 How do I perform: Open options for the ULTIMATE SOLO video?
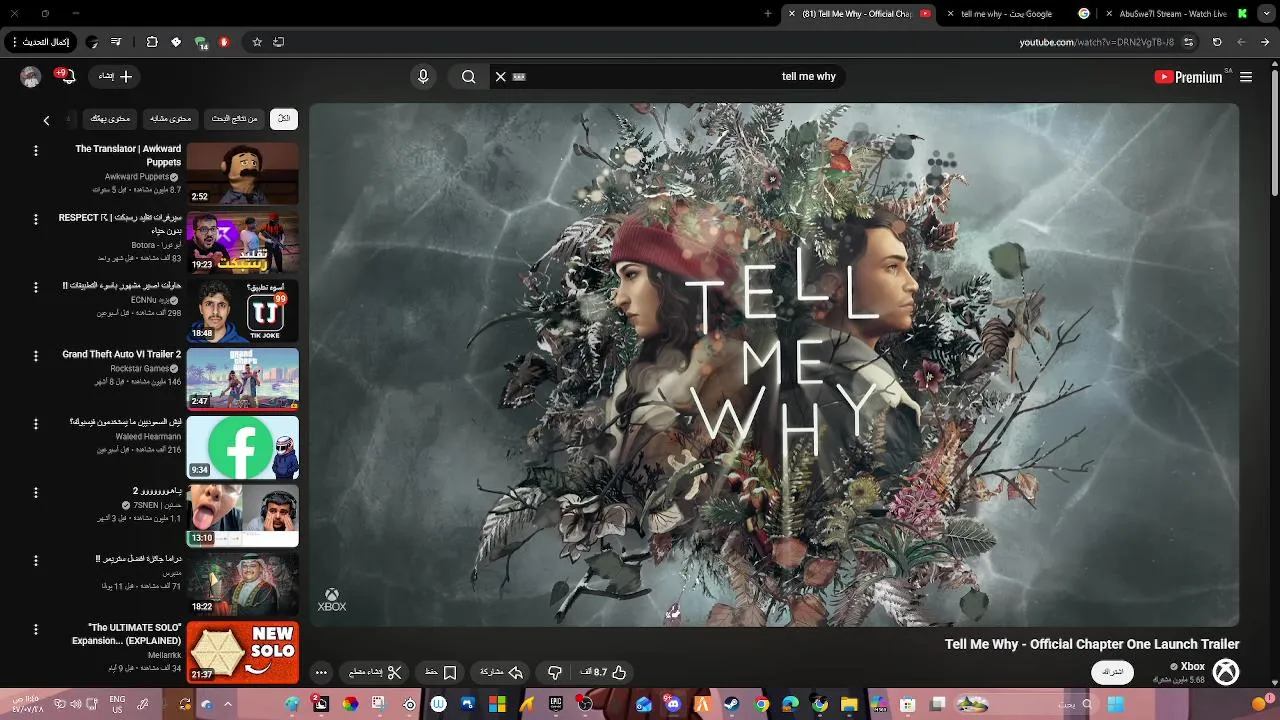36,630
